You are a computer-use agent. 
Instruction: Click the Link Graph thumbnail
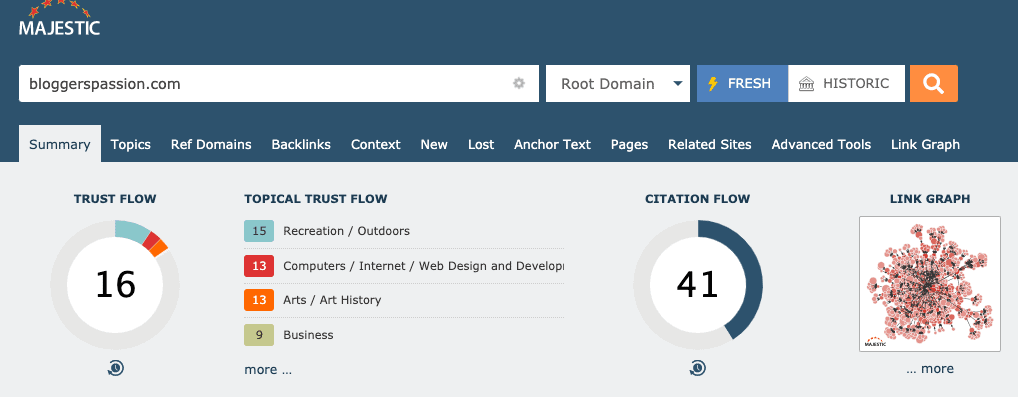(x=930, y=284)
